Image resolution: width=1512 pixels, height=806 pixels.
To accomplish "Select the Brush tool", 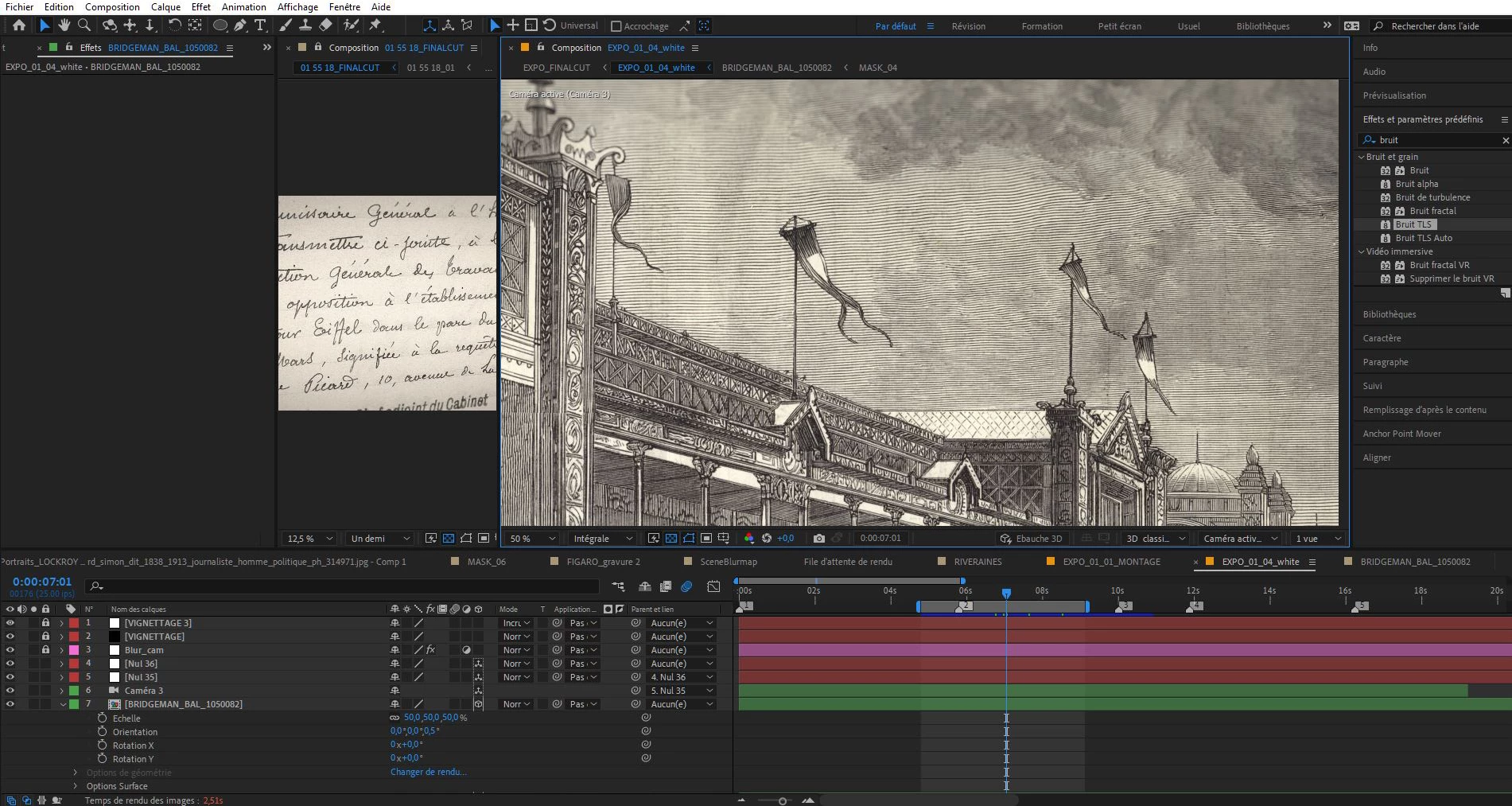I will (x=286, y=25).
